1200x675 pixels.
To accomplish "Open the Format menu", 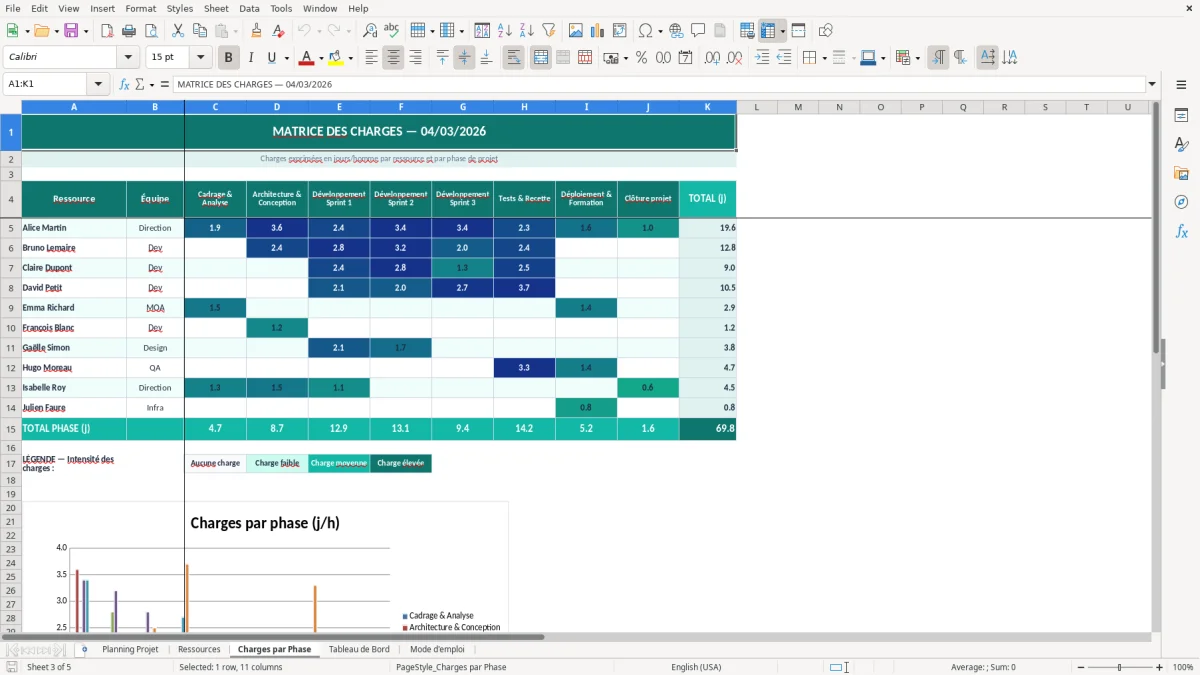I will (x=140, y=8).
